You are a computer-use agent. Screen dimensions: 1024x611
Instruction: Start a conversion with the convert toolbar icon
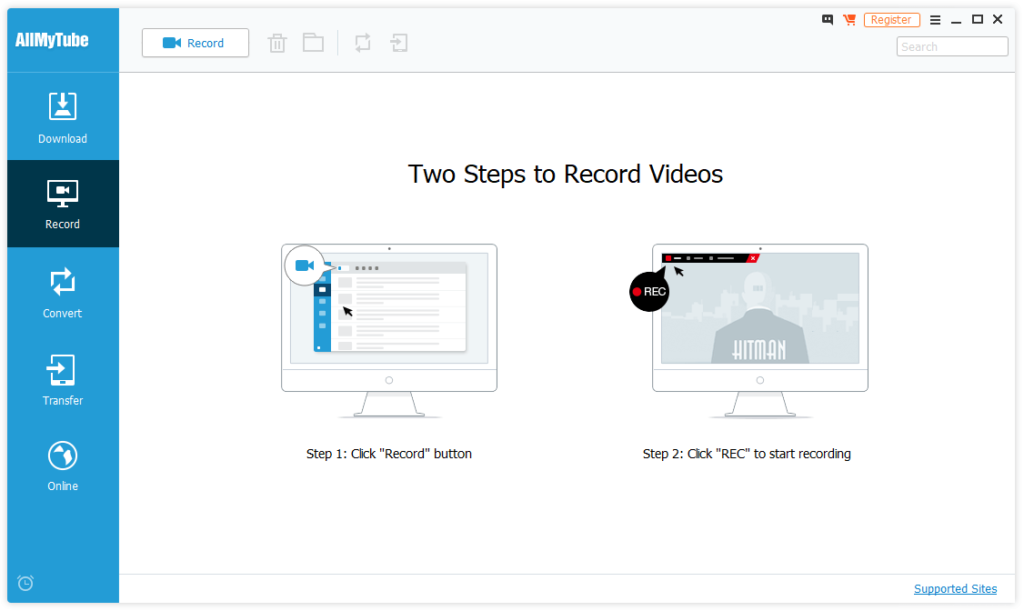[x=362, y=43]
